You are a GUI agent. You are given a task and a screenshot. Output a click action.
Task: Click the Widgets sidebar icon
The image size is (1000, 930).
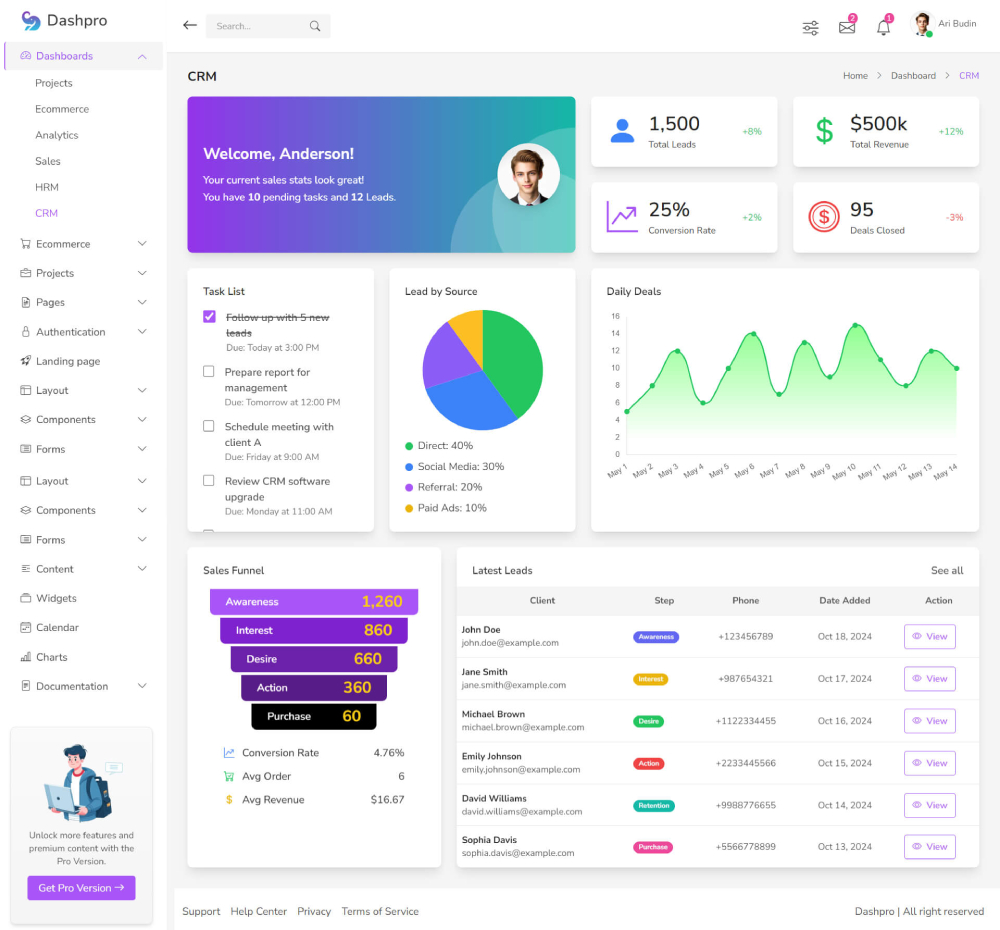tap(23, 598)
